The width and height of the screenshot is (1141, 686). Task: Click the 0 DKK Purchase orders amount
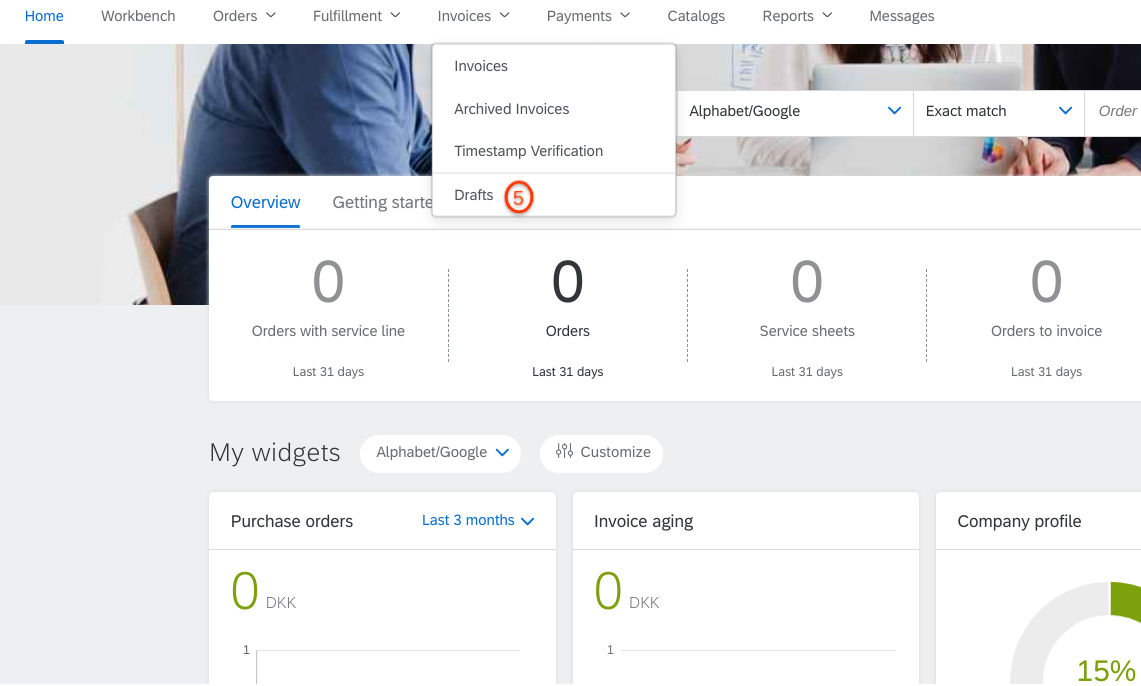[263, 591]
